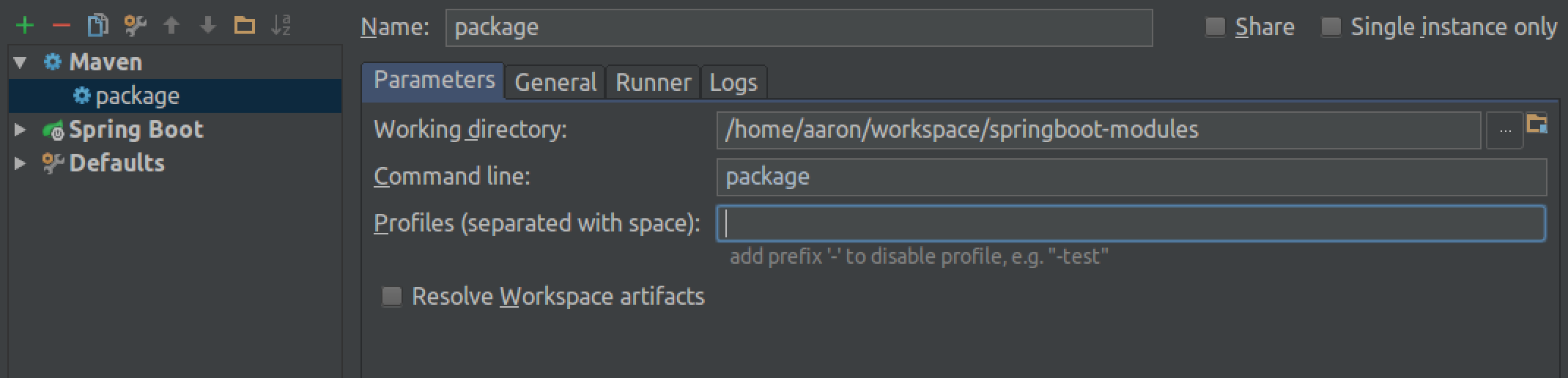Switch to the Parameters tab
This screenshot has height=378, width=1568.
(x=434, y=81)
